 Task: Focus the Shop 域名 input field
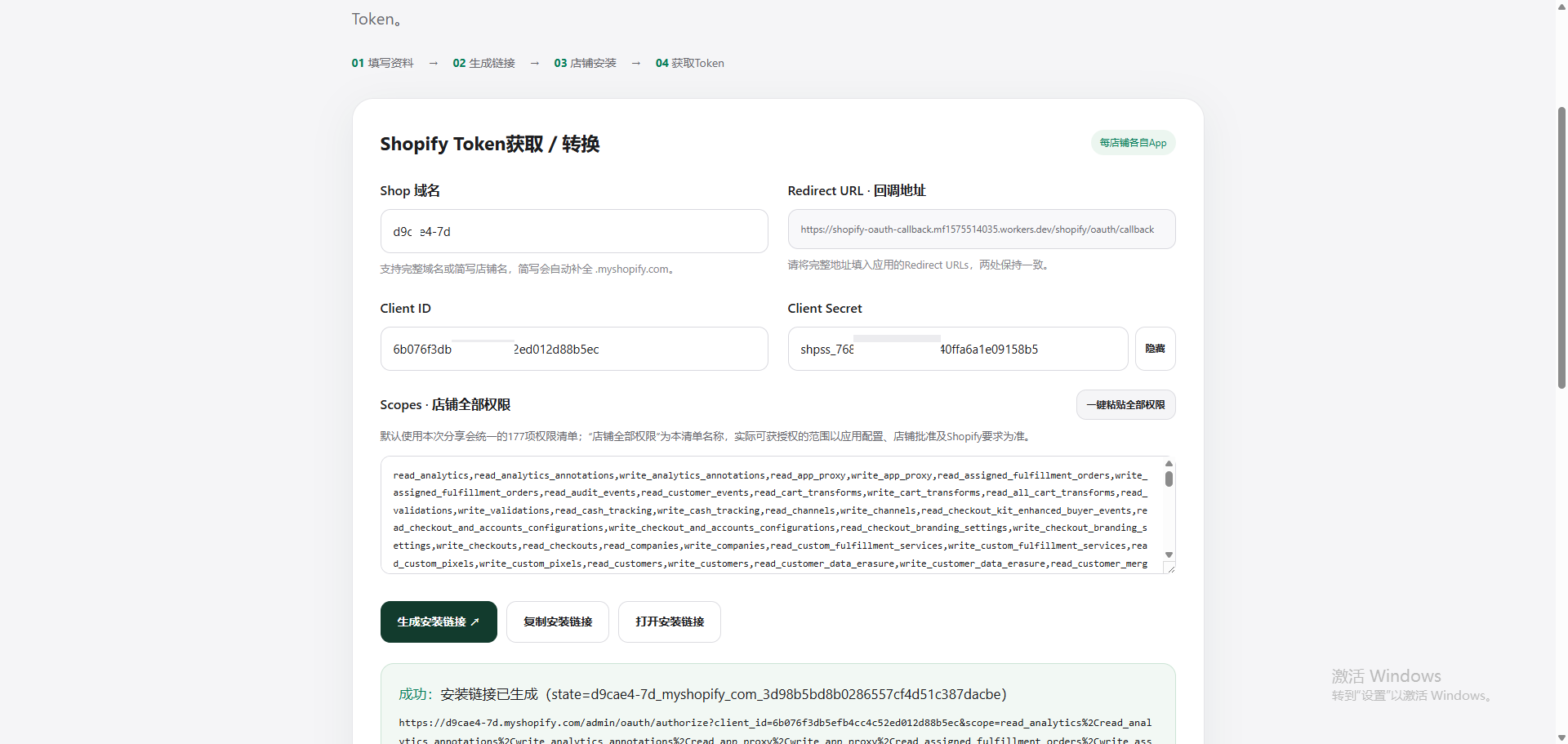(574, 231)
